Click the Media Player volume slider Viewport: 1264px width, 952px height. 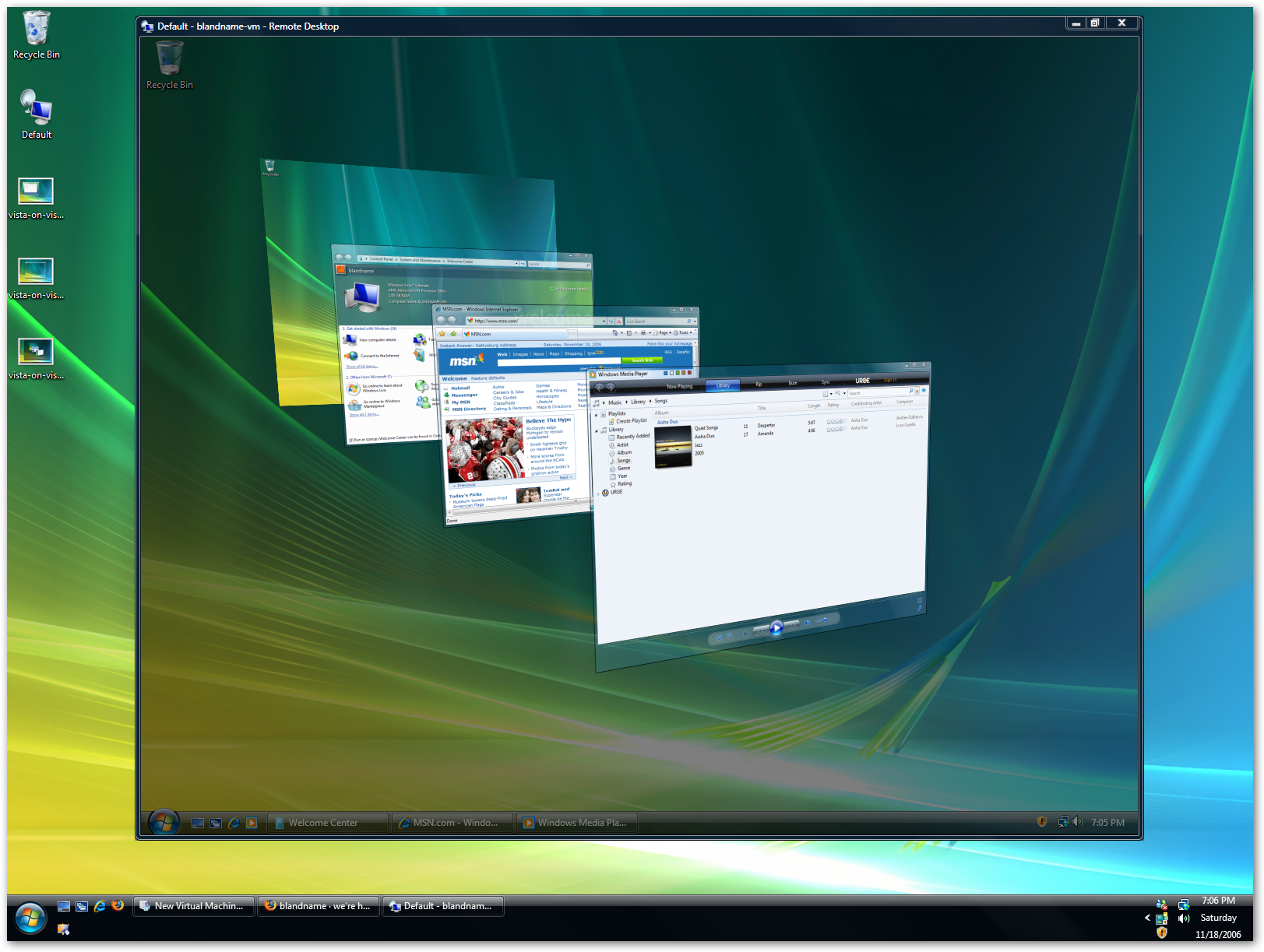826,620
